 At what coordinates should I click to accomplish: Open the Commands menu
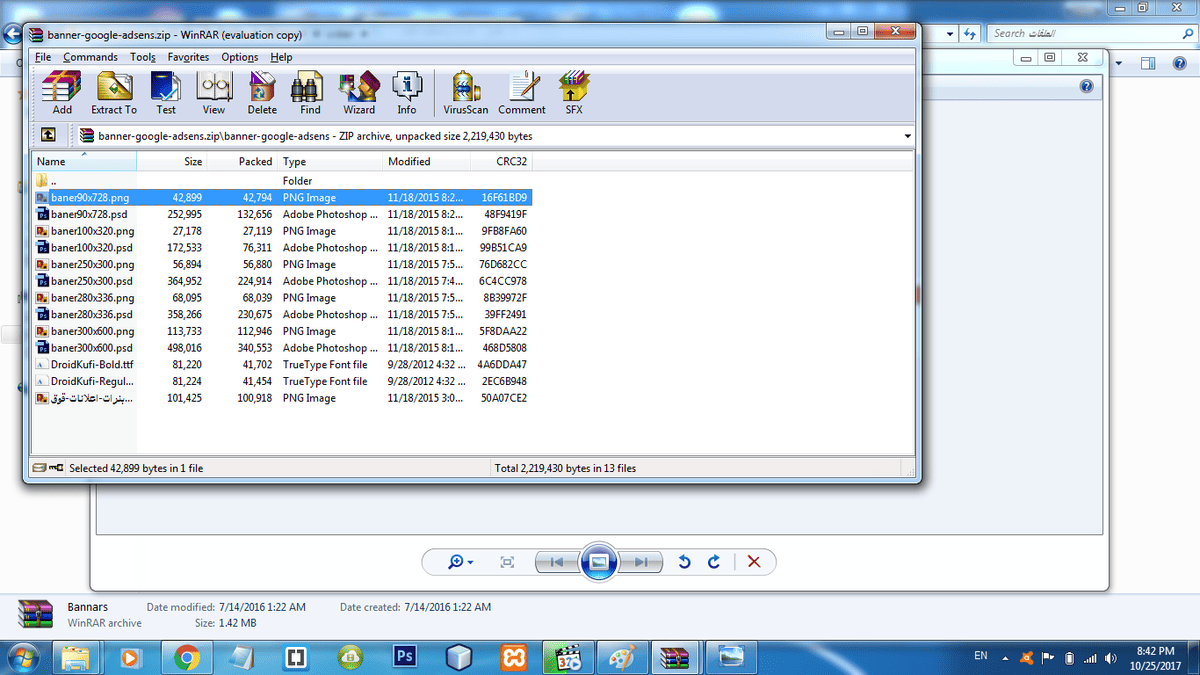(90, 57)
